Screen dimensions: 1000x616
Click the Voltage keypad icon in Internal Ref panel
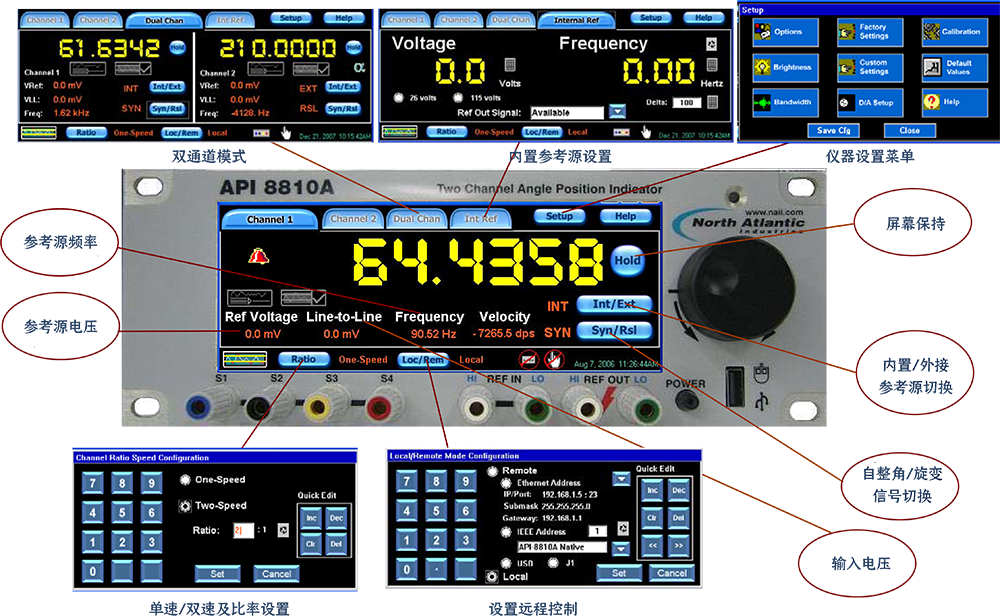point(510,64)
